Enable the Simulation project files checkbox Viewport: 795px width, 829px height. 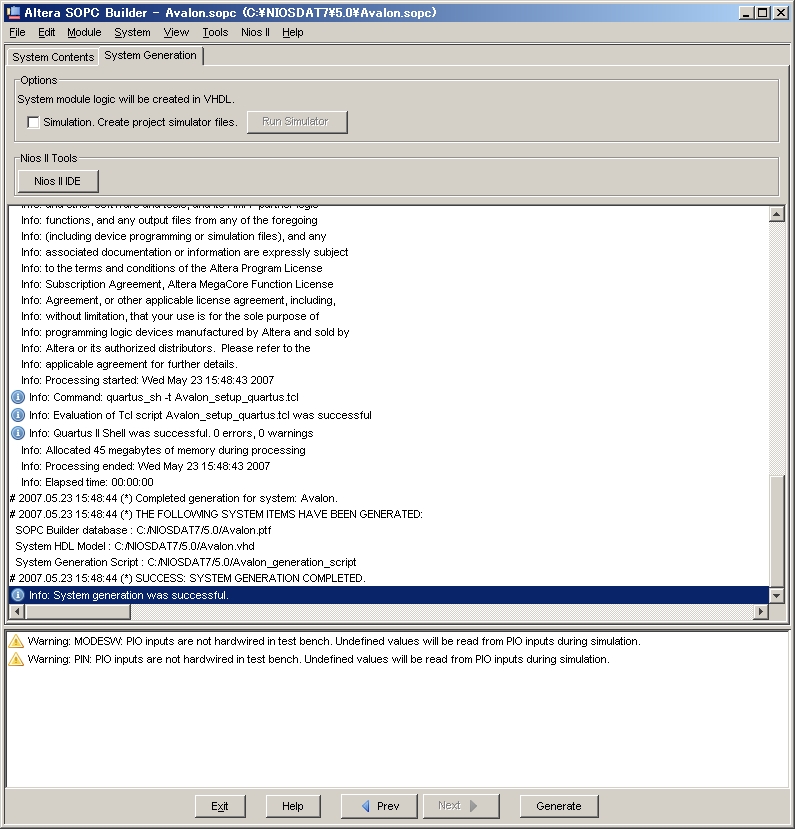pos(33,122)
